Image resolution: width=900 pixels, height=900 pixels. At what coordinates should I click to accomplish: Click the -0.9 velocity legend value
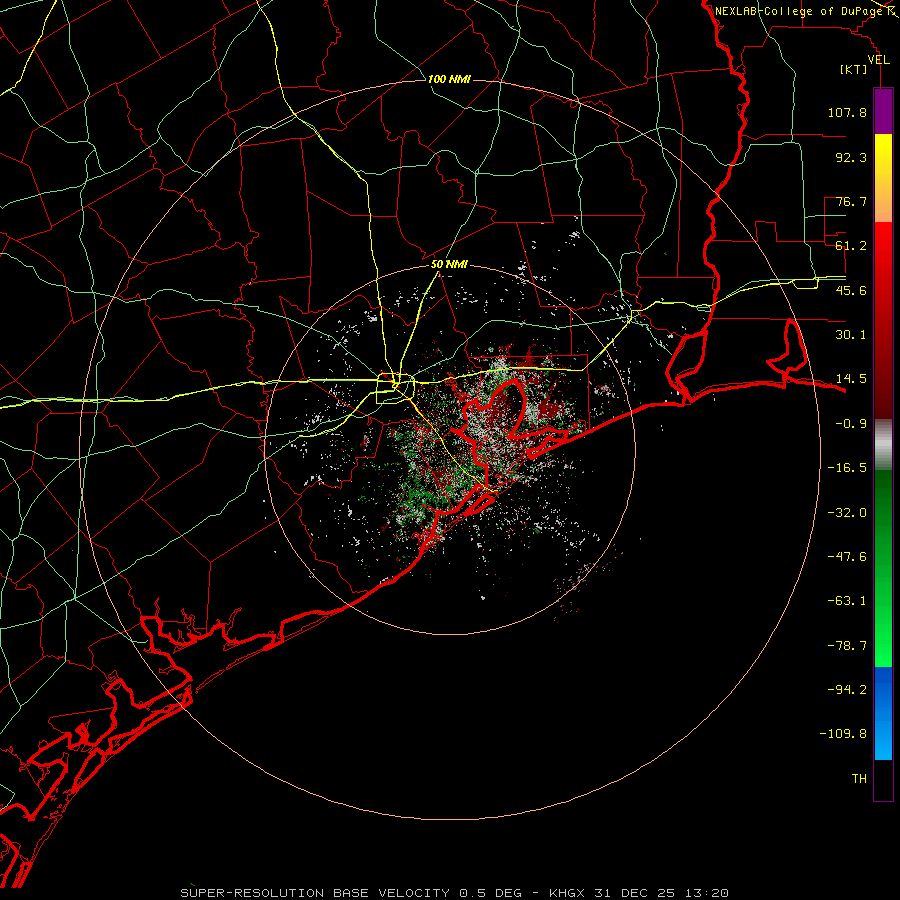tap(851, 424)
